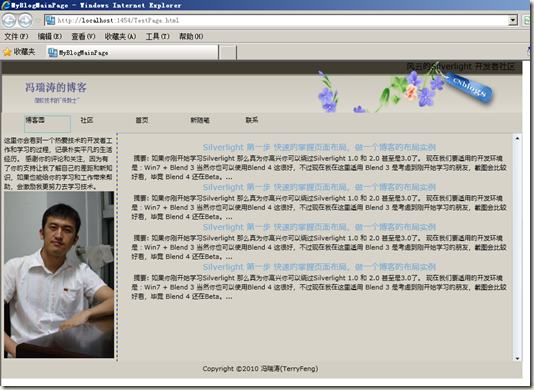The width and height of the screenshot is (534, 390).
Task: Click the author portrait photo
Action: pos(59,275)
